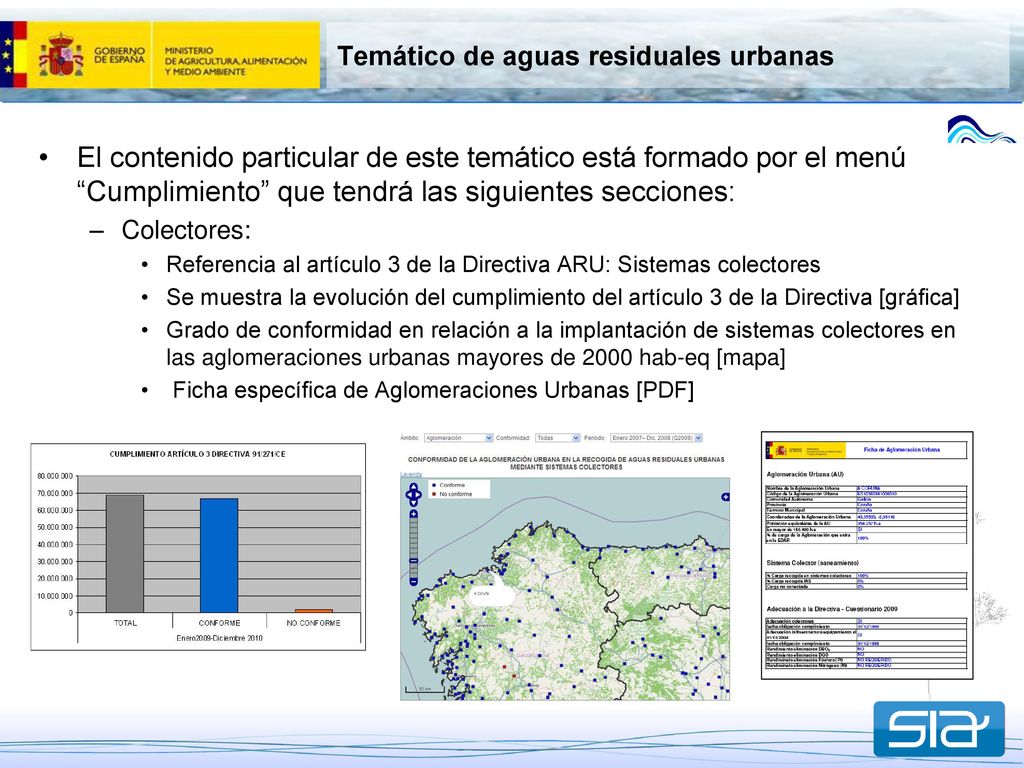Click the Adecuación a la Directiva heading in PDF
This screenshot has height=768, width=1024.
point(832,609)
